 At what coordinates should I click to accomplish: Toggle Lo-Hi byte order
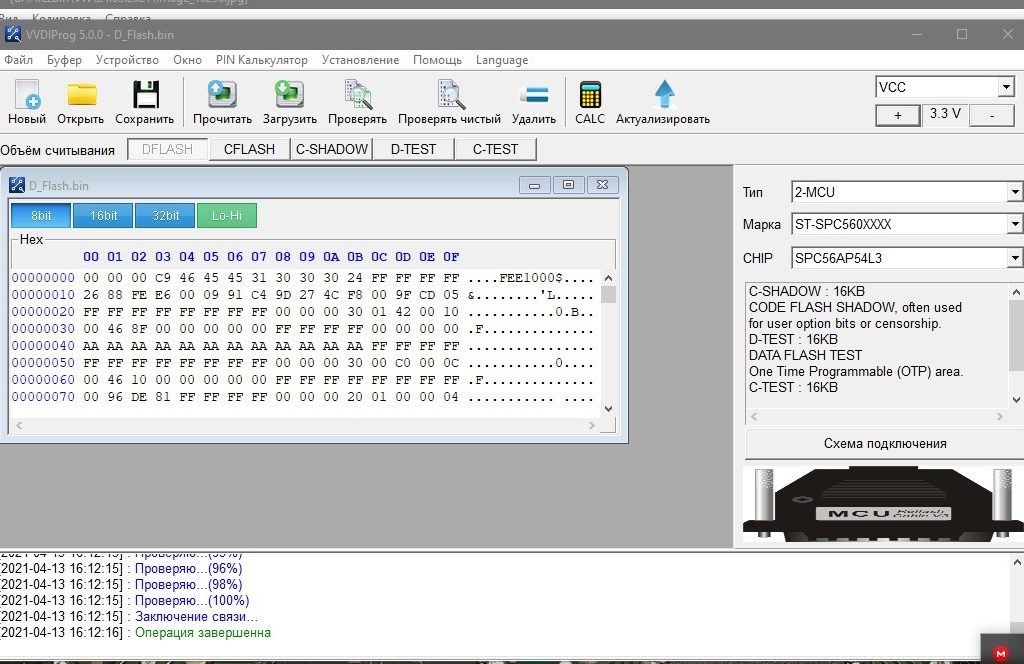(x=227, y=215)
